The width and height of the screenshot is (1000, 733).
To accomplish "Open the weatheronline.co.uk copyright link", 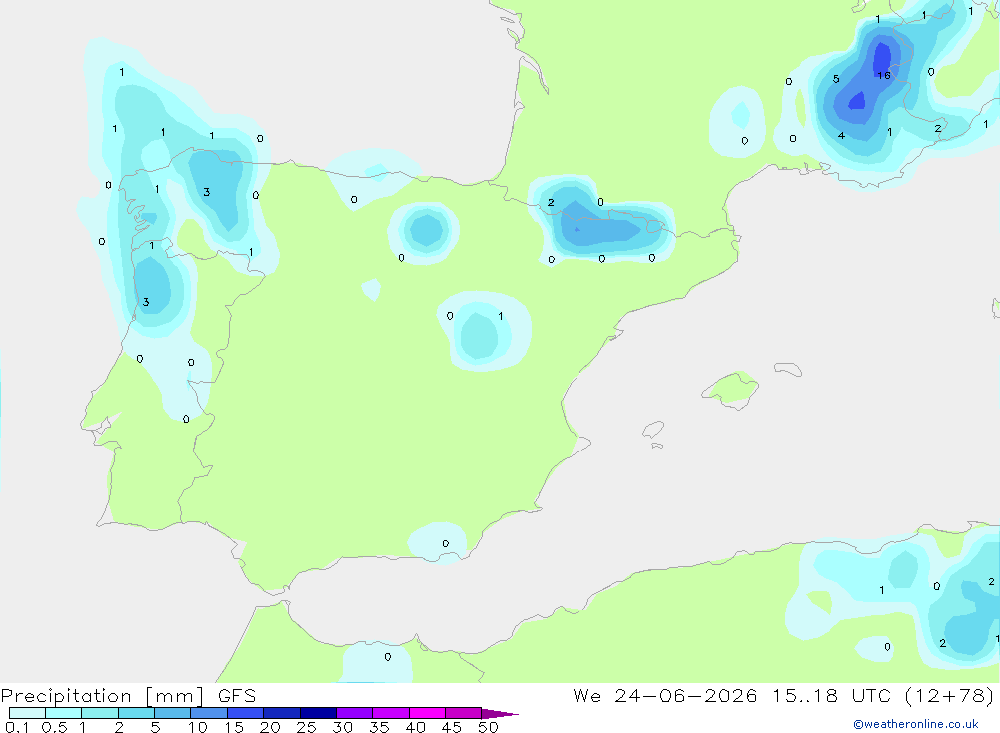I will coord(915,724).
